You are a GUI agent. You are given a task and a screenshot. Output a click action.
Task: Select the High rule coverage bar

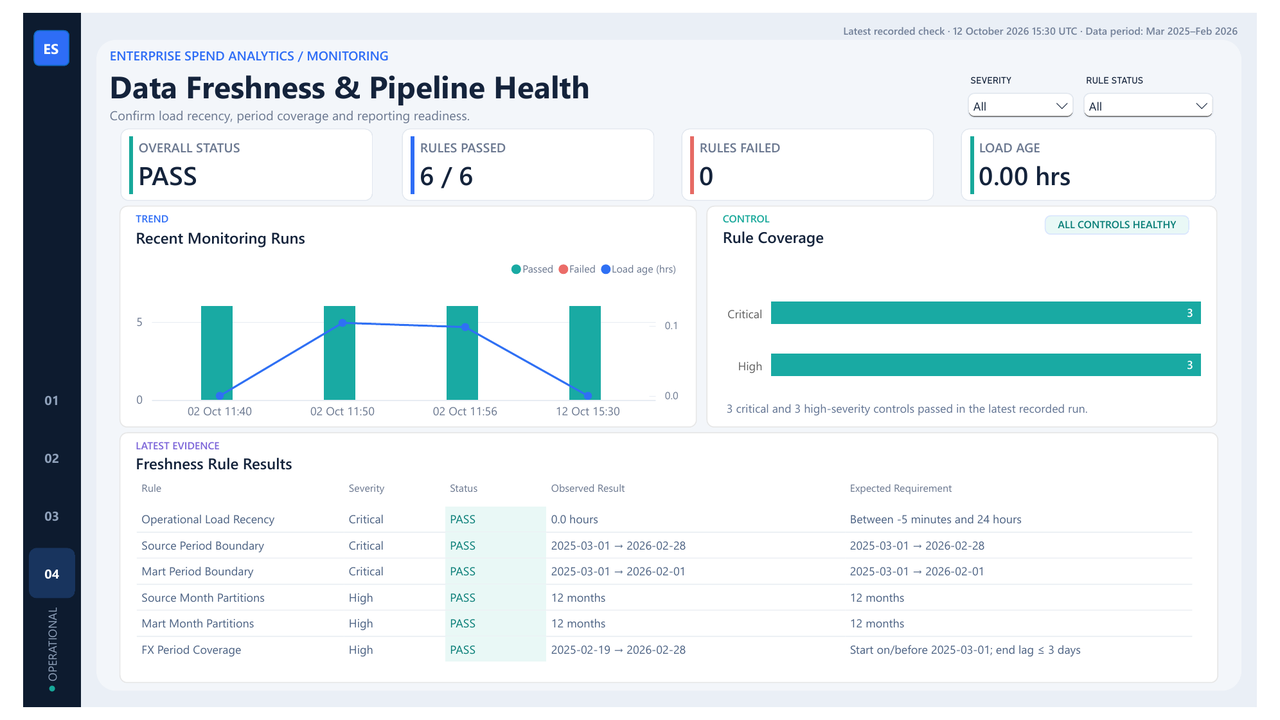tap(986, 365)
